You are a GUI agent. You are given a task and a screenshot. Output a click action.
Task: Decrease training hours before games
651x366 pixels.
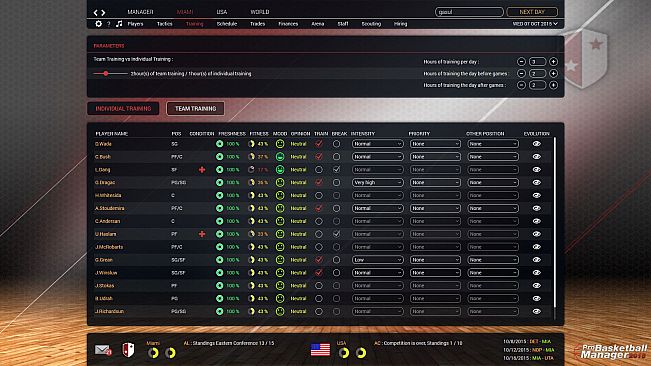(x=521, y=73)
